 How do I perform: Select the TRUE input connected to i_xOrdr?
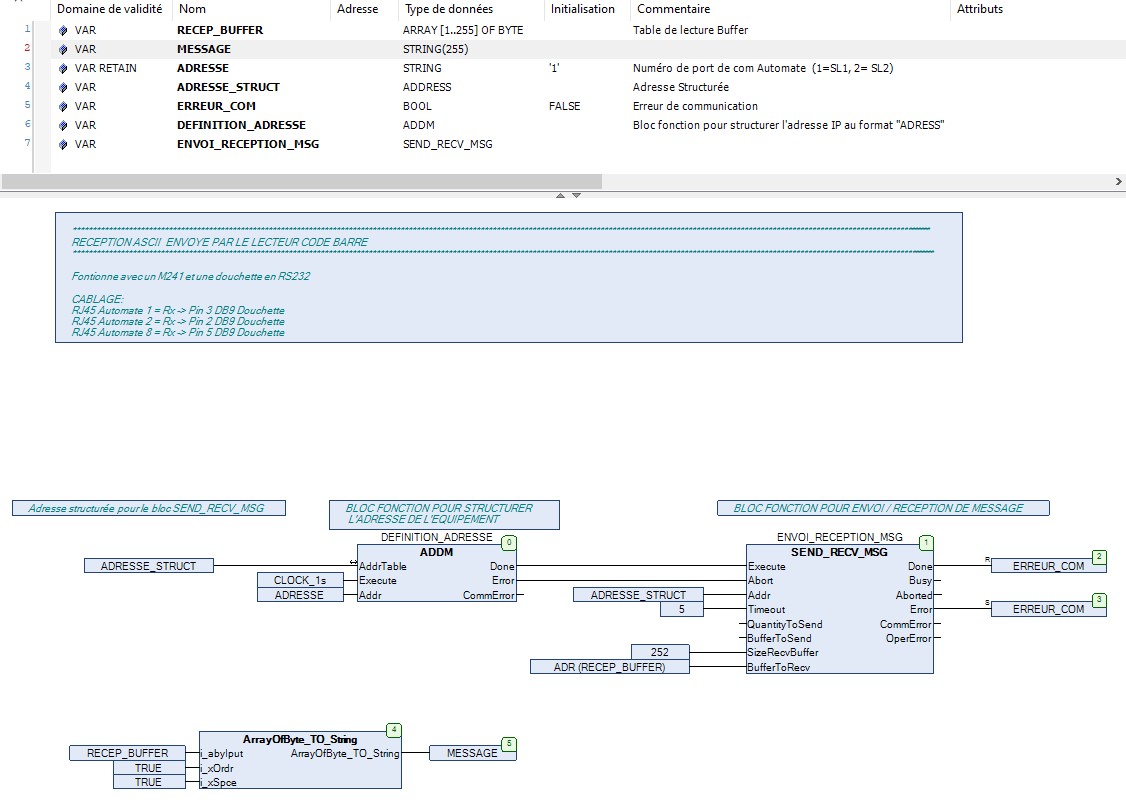(149, 768)
